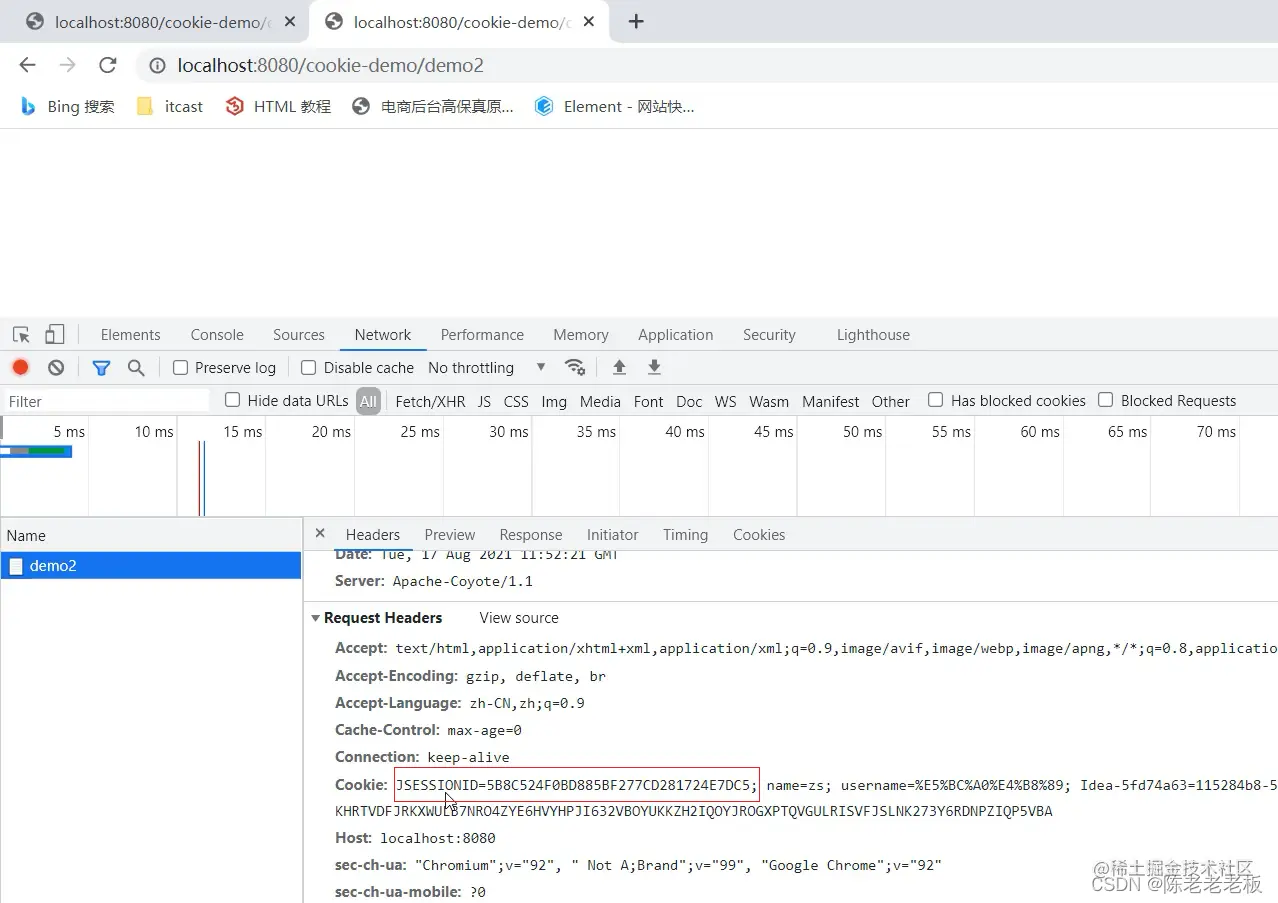Toggle the device toolbar icon
The image size is (1278, 903).
pyautogui.click(x=55, y=335)
